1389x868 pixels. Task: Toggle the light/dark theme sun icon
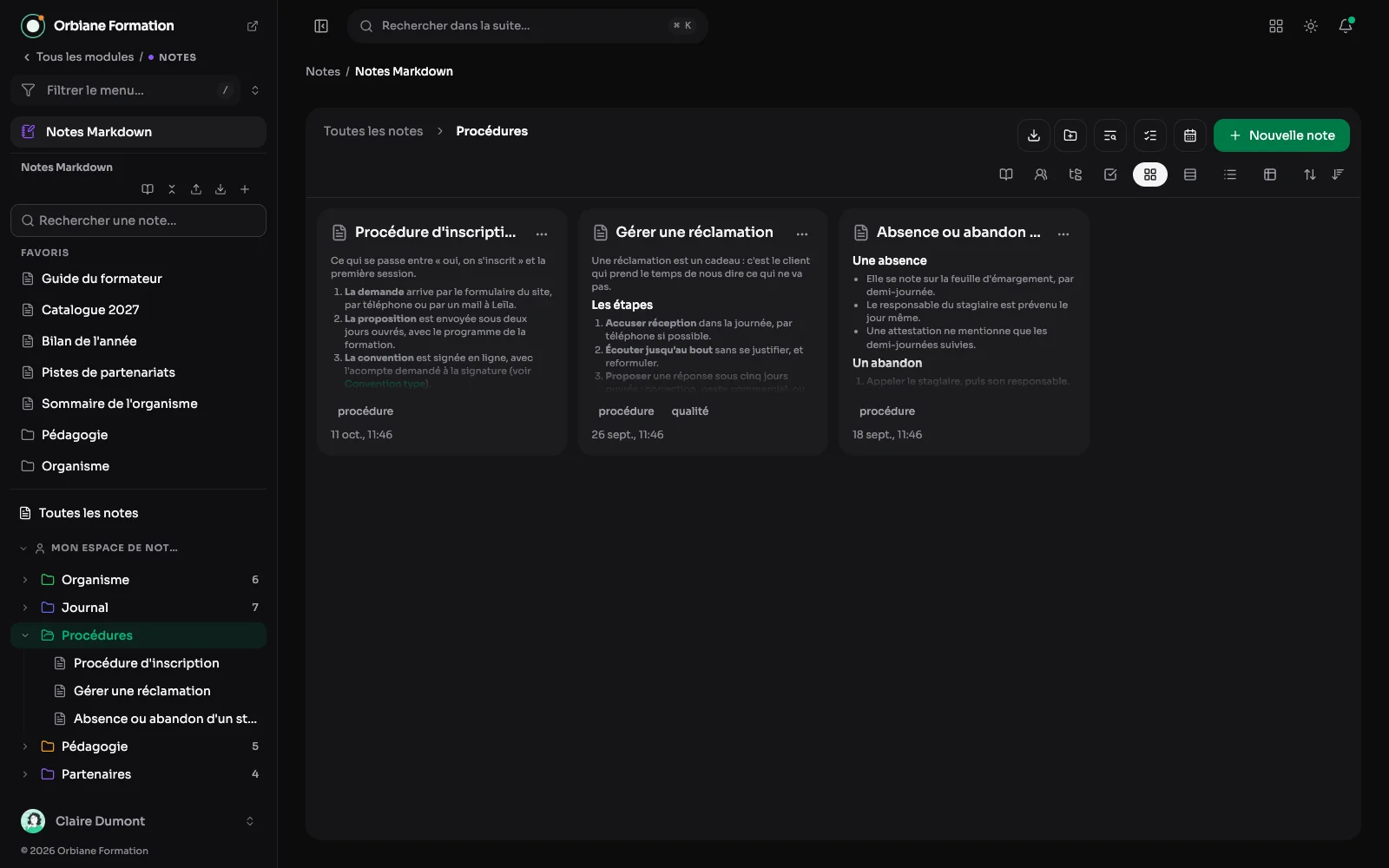pos(1311,26)
